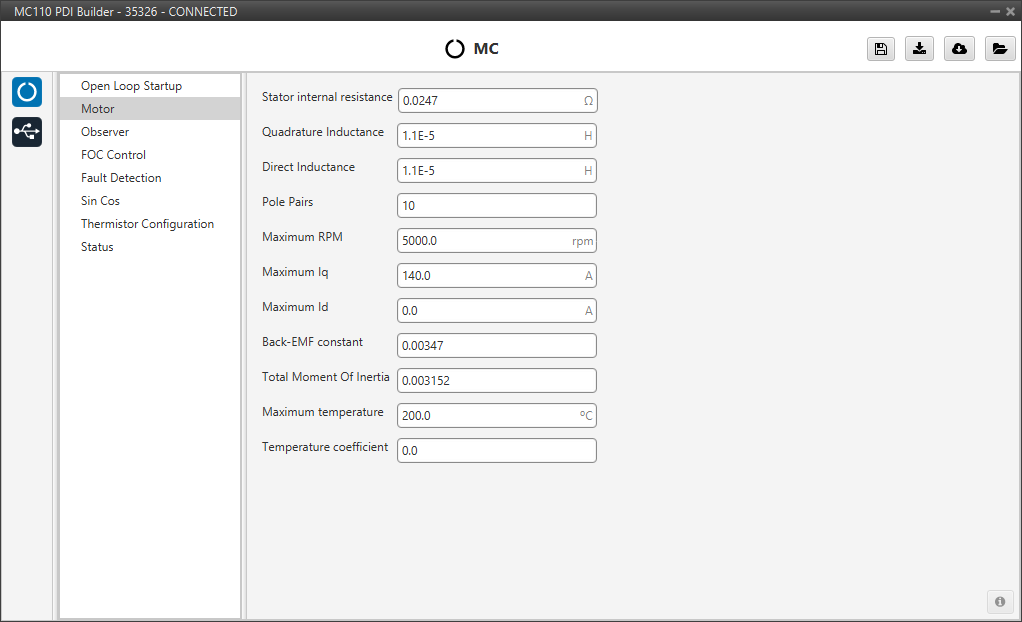The image size is (1022, 622).
Task: Close the PDI Builder window
Action: click(1009, 11)
